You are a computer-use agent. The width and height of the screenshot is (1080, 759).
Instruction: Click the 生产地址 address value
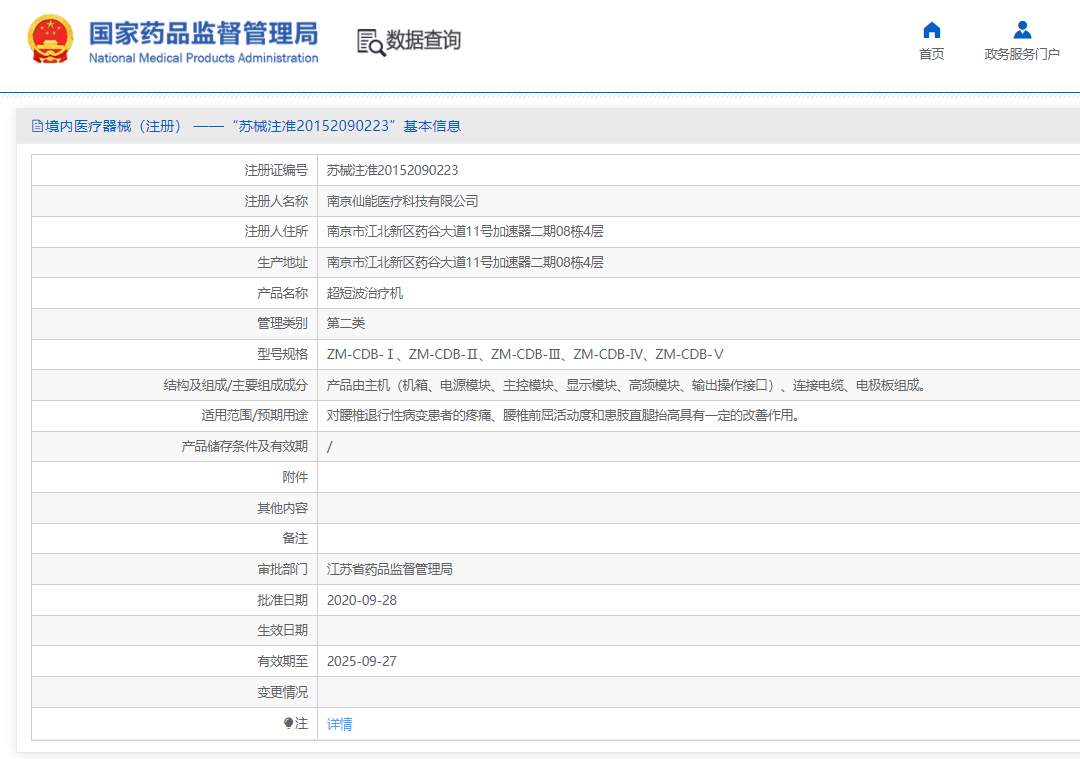(x=465, y=262)
